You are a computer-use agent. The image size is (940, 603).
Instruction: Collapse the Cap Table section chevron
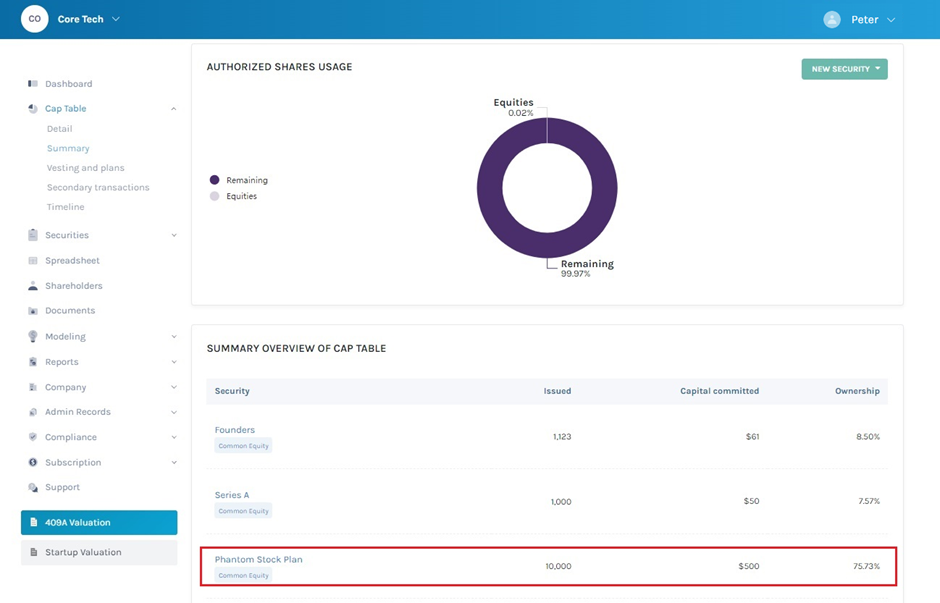(173, 108)
